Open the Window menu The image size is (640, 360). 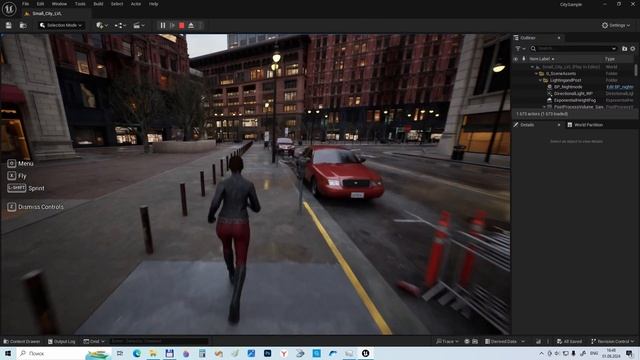(x=59, y=4)
